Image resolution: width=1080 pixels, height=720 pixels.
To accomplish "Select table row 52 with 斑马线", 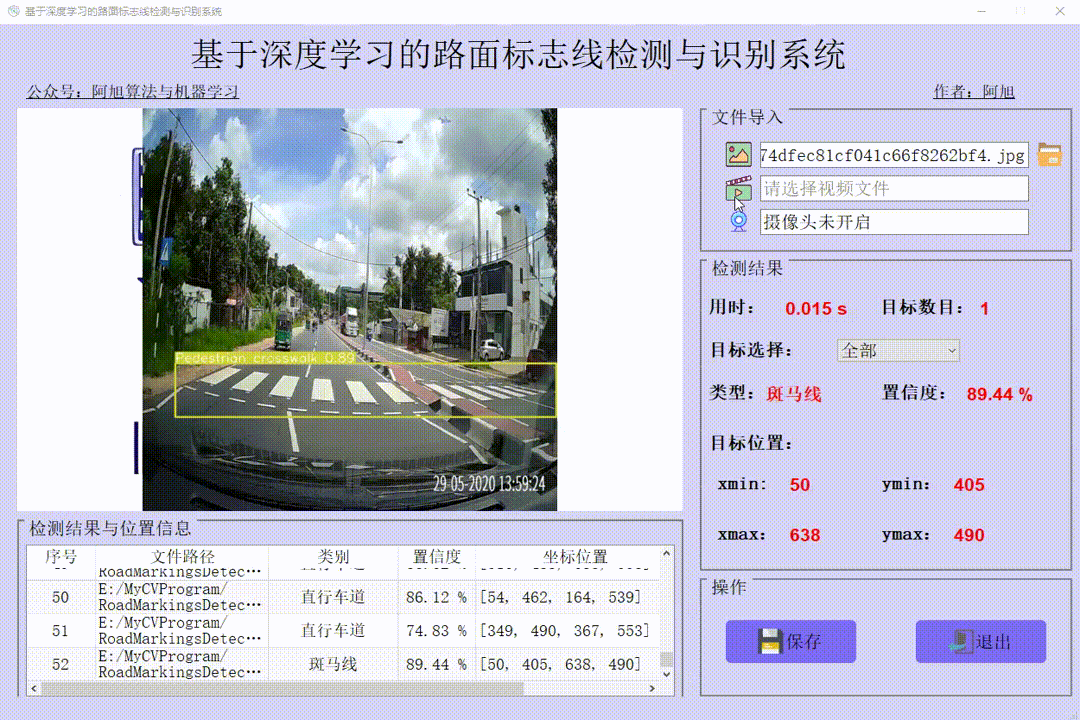I will click(343, 664).
